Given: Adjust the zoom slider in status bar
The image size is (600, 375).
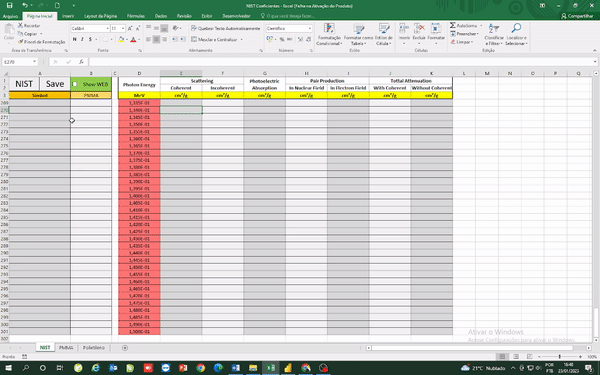Looking at the screenshot, I should pyautogui.click(x=560, y=357).
